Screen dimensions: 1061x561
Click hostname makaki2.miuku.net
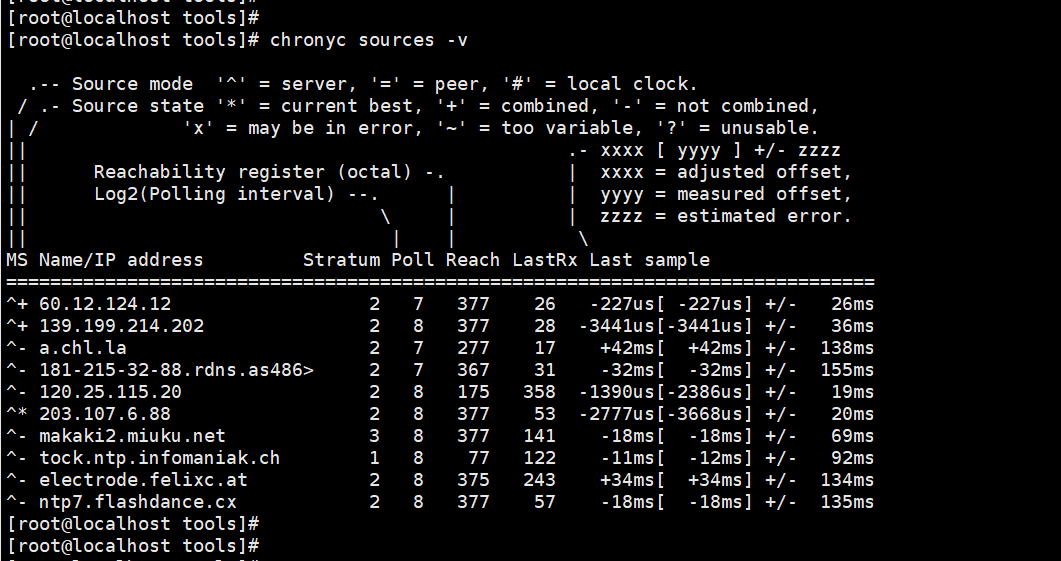click(133, 436)
